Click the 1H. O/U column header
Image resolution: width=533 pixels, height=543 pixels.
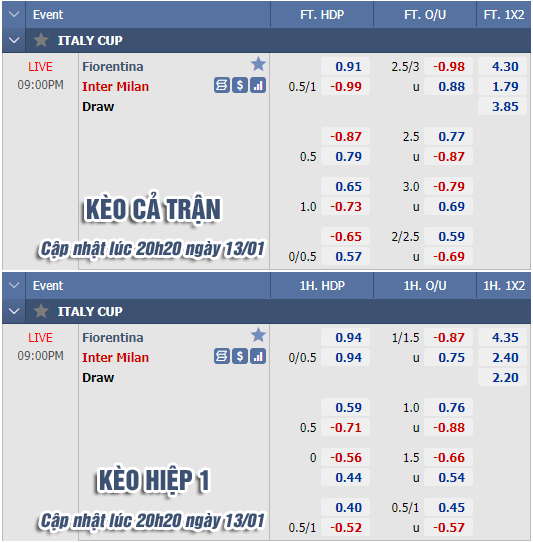click(425, 286)
